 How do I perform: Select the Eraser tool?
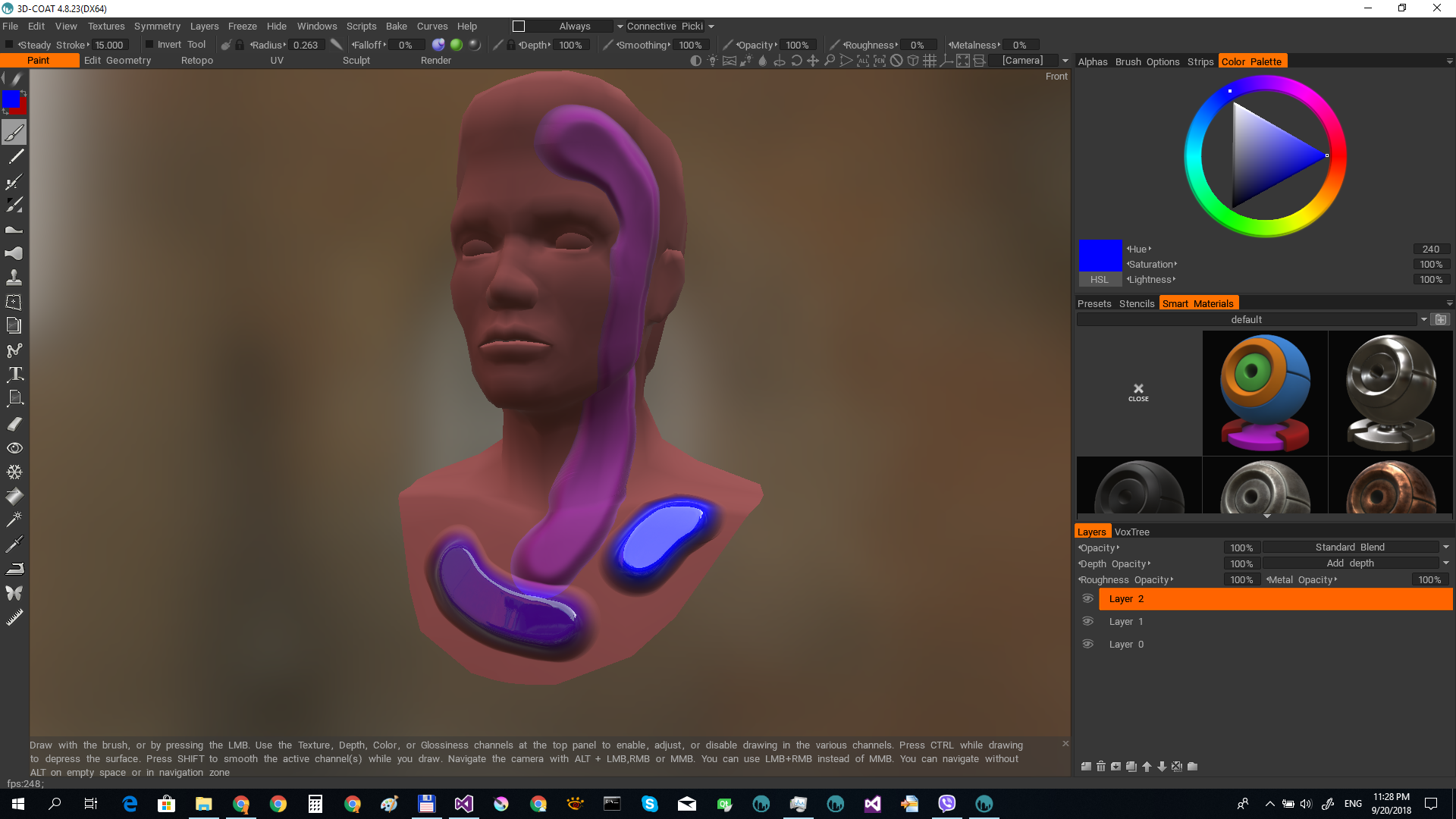click(14, 423)
